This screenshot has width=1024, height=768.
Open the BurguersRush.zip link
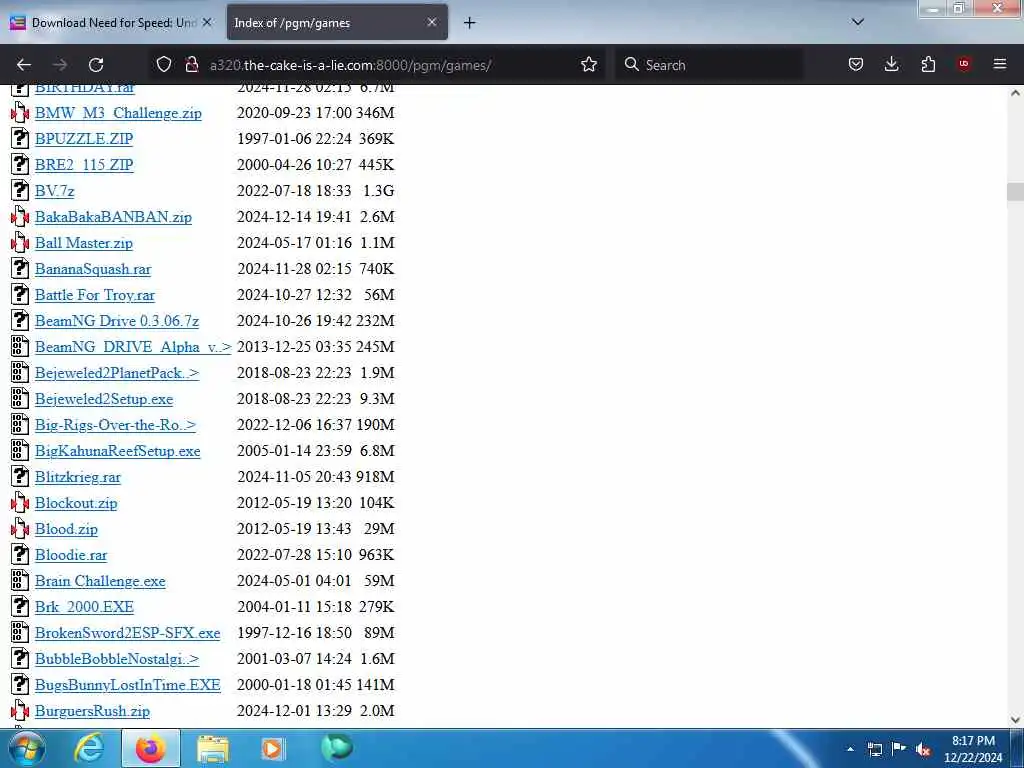[x=92, y=711]
